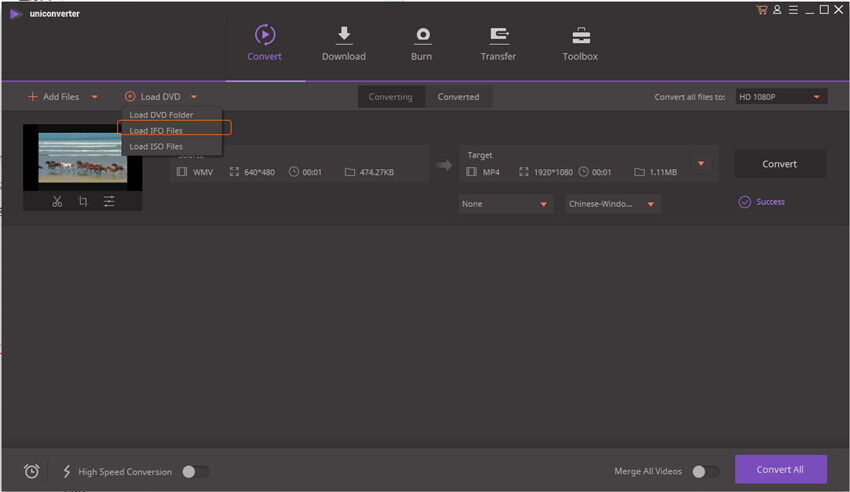Image resolution: width=850 pixels, height=492 pixels.
Task: Click the crop icon under thumbnail
Action: point(83,201)
